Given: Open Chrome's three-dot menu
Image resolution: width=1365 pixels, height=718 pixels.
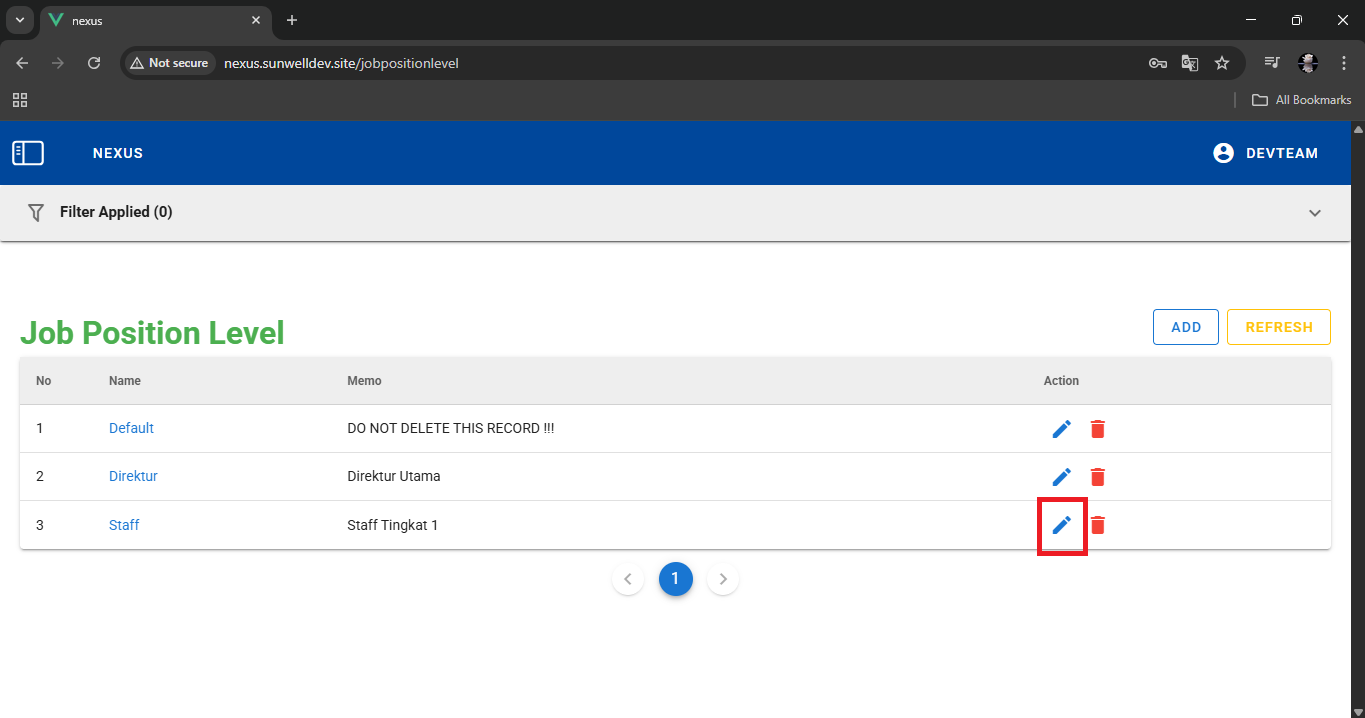Looking at the screenshot, I should pyautogui.click(x=1343, y=63).
